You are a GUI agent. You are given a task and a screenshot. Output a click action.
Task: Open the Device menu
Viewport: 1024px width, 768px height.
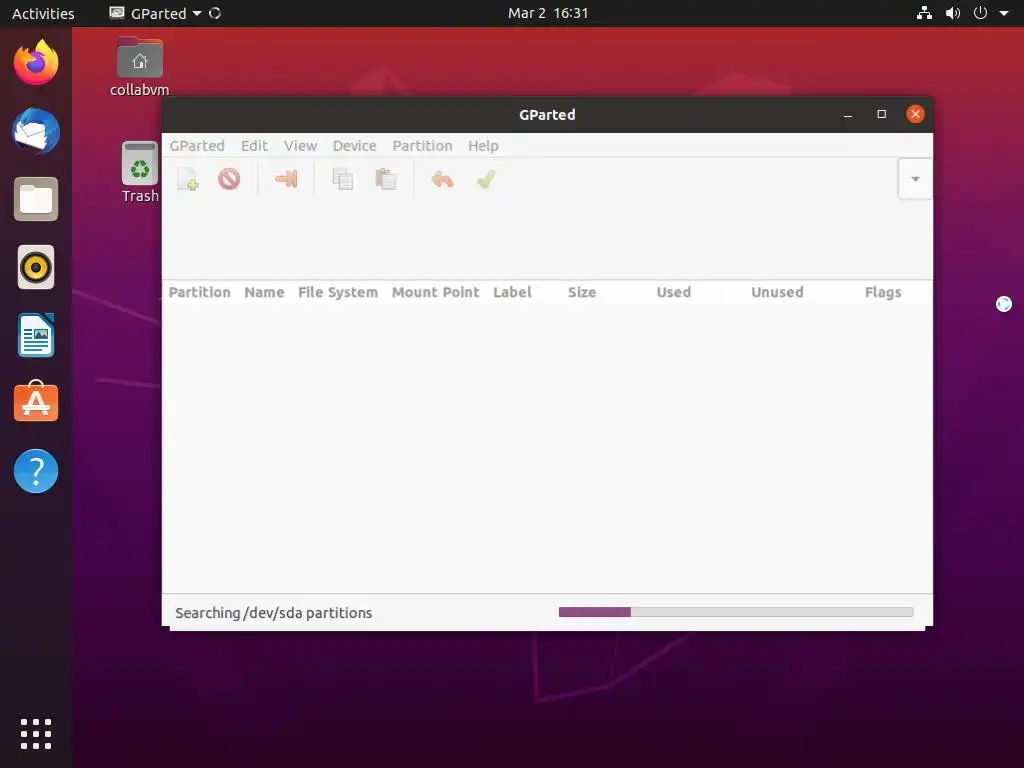tap(355, 146)
